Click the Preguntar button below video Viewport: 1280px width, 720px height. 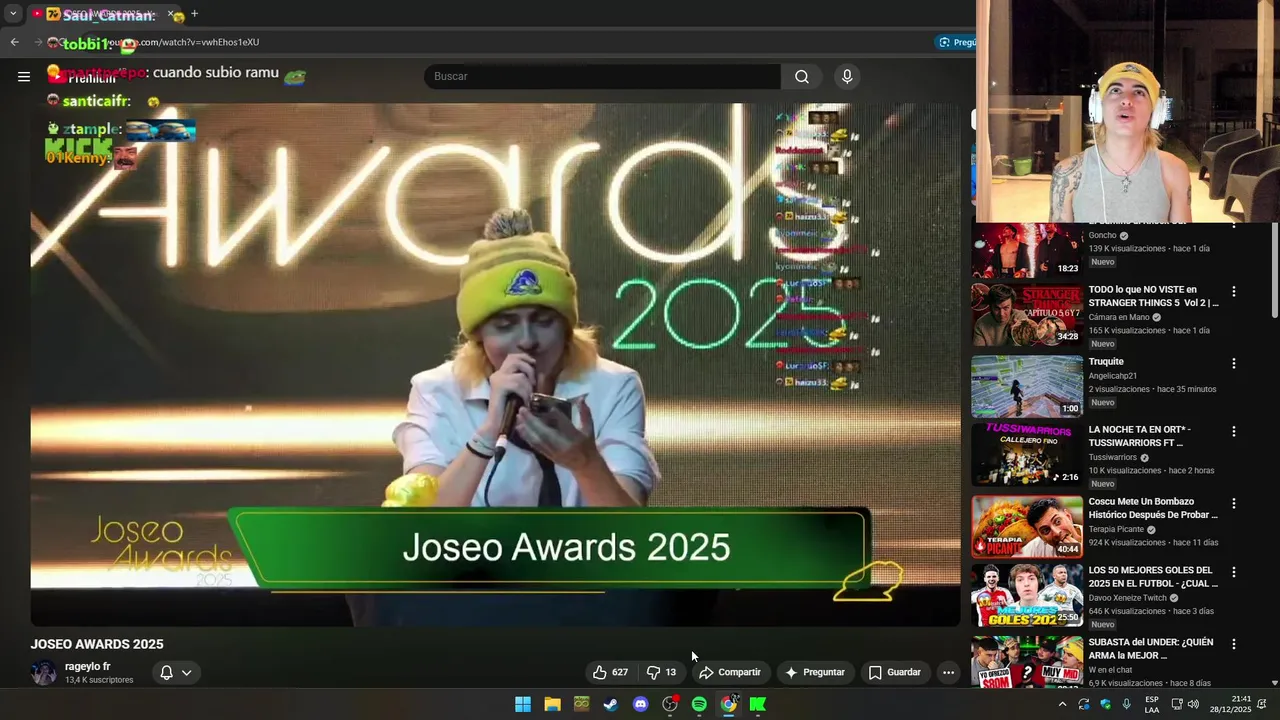click(x=814, y=672)
